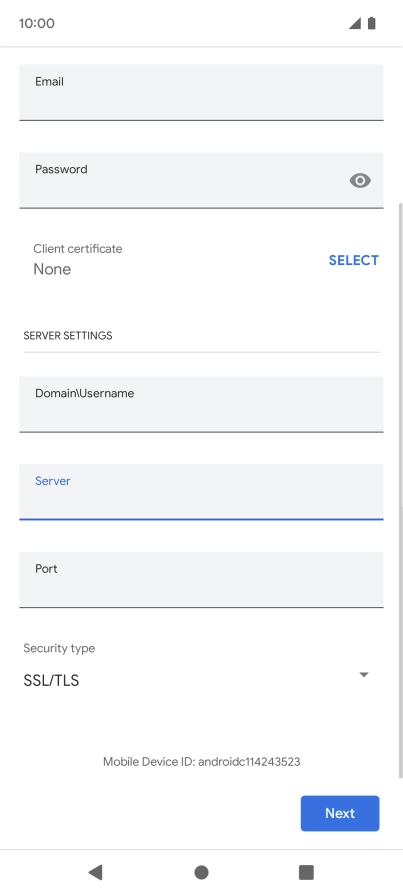Toggle password visibility eye icon
This screenshot has width=403, height=896.
click(x=360, y=181)
